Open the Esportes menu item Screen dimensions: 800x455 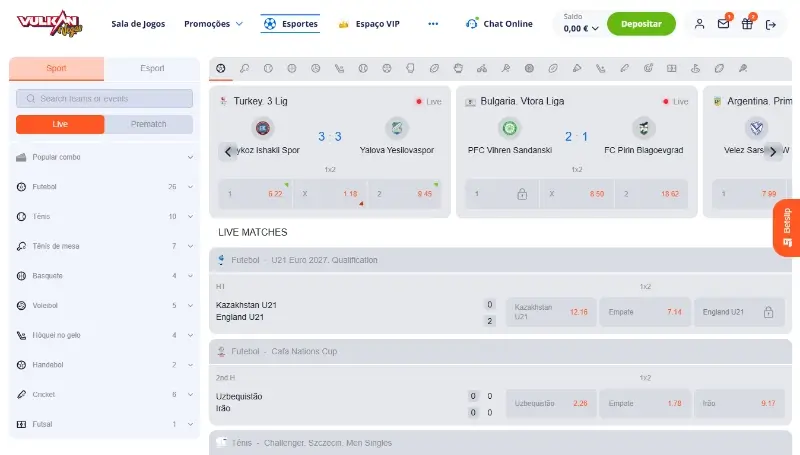pos(290,23)
